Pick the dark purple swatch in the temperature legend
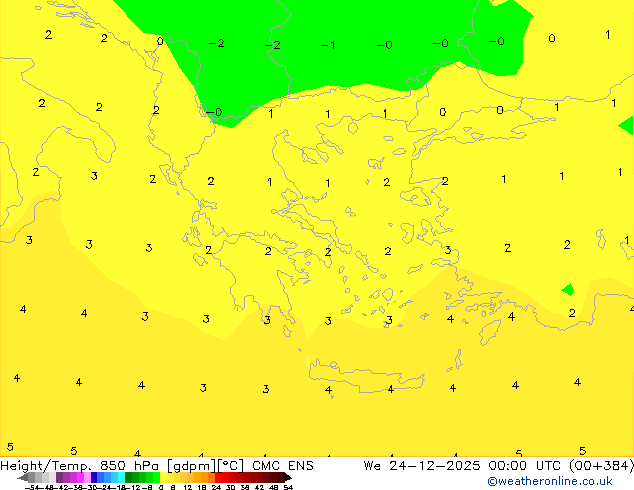 [59, 478]
